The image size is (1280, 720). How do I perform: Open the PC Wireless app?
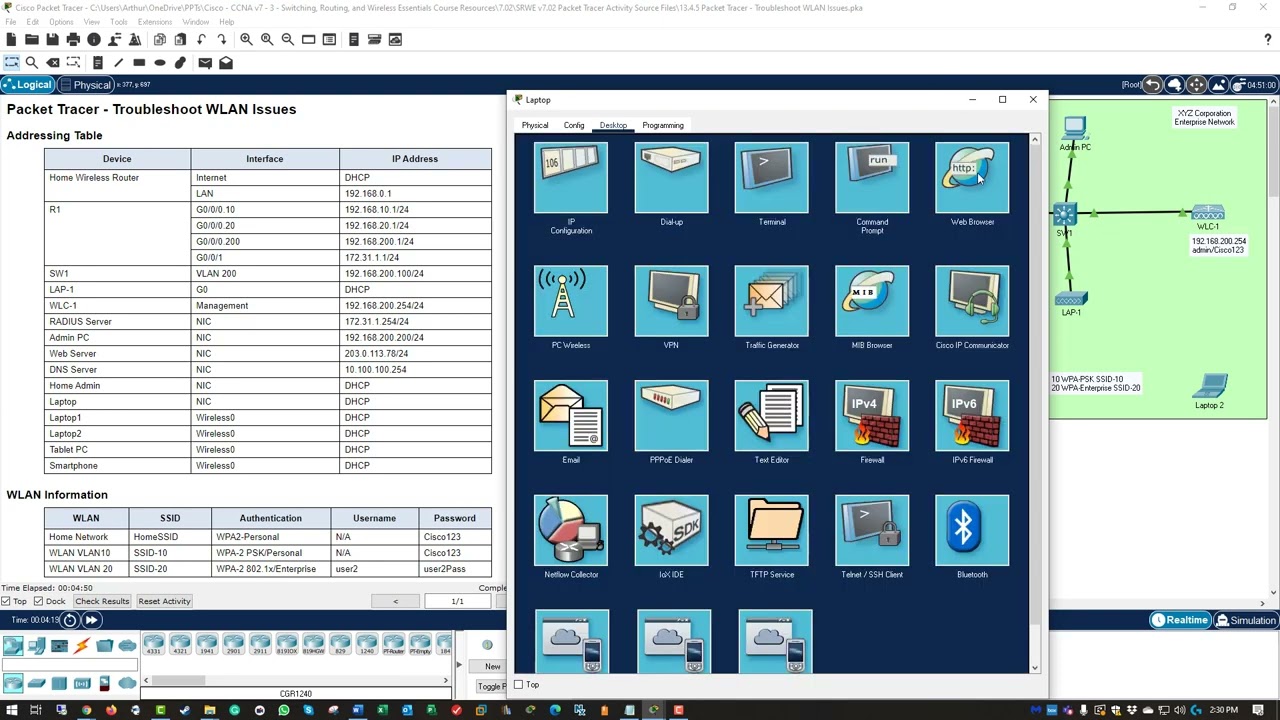coord(571,301)
